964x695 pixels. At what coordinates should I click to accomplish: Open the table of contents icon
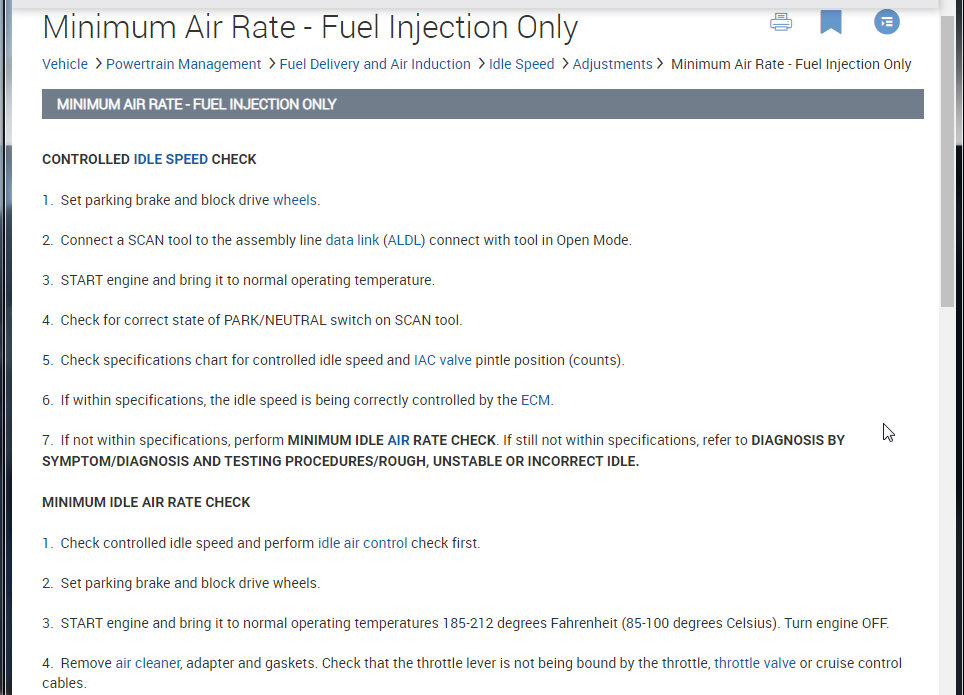pos(886,22)
